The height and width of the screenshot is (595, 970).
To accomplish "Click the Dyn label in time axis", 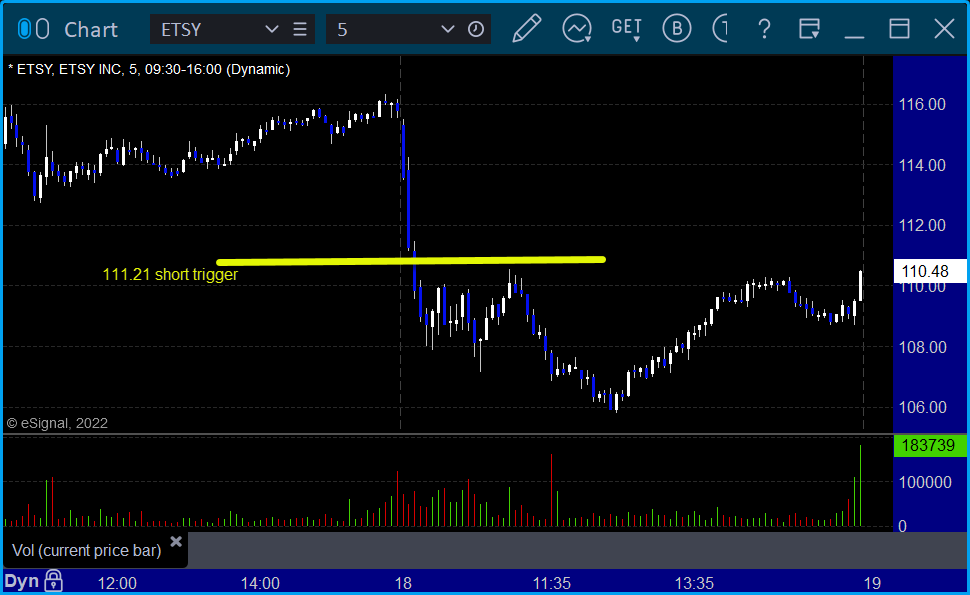I will click(x=22, y=581).
